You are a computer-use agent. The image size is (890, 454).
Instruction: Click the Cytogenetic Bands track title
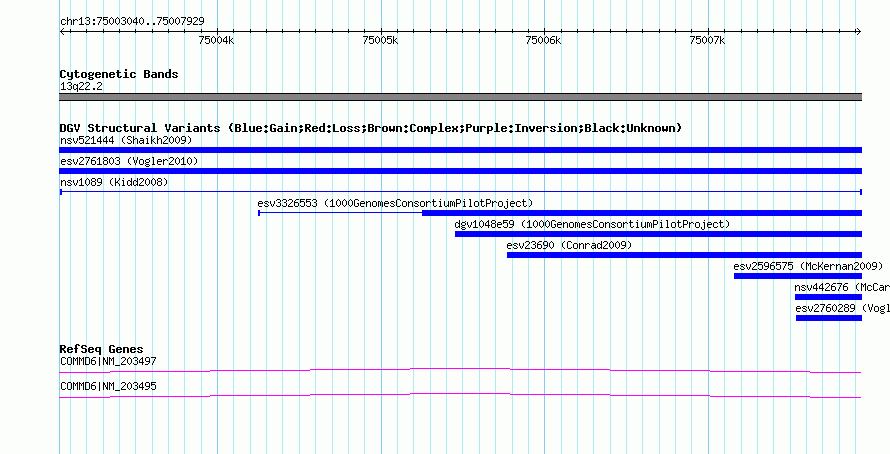point(119,74)
